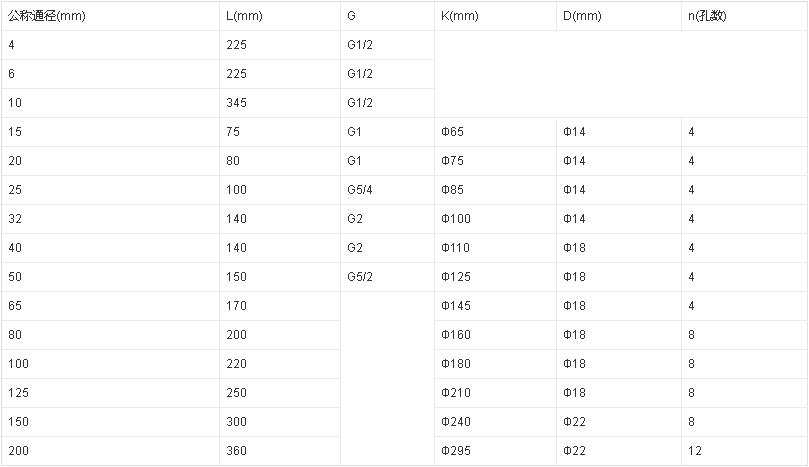The height and width of the screenshot is (467, 809).
Task: Select the Φ240 cell
Action: (x=455, y=422)
